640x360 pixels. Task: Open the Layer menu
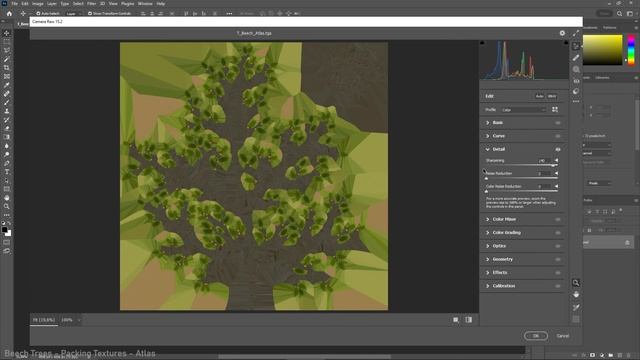[52, 4]
